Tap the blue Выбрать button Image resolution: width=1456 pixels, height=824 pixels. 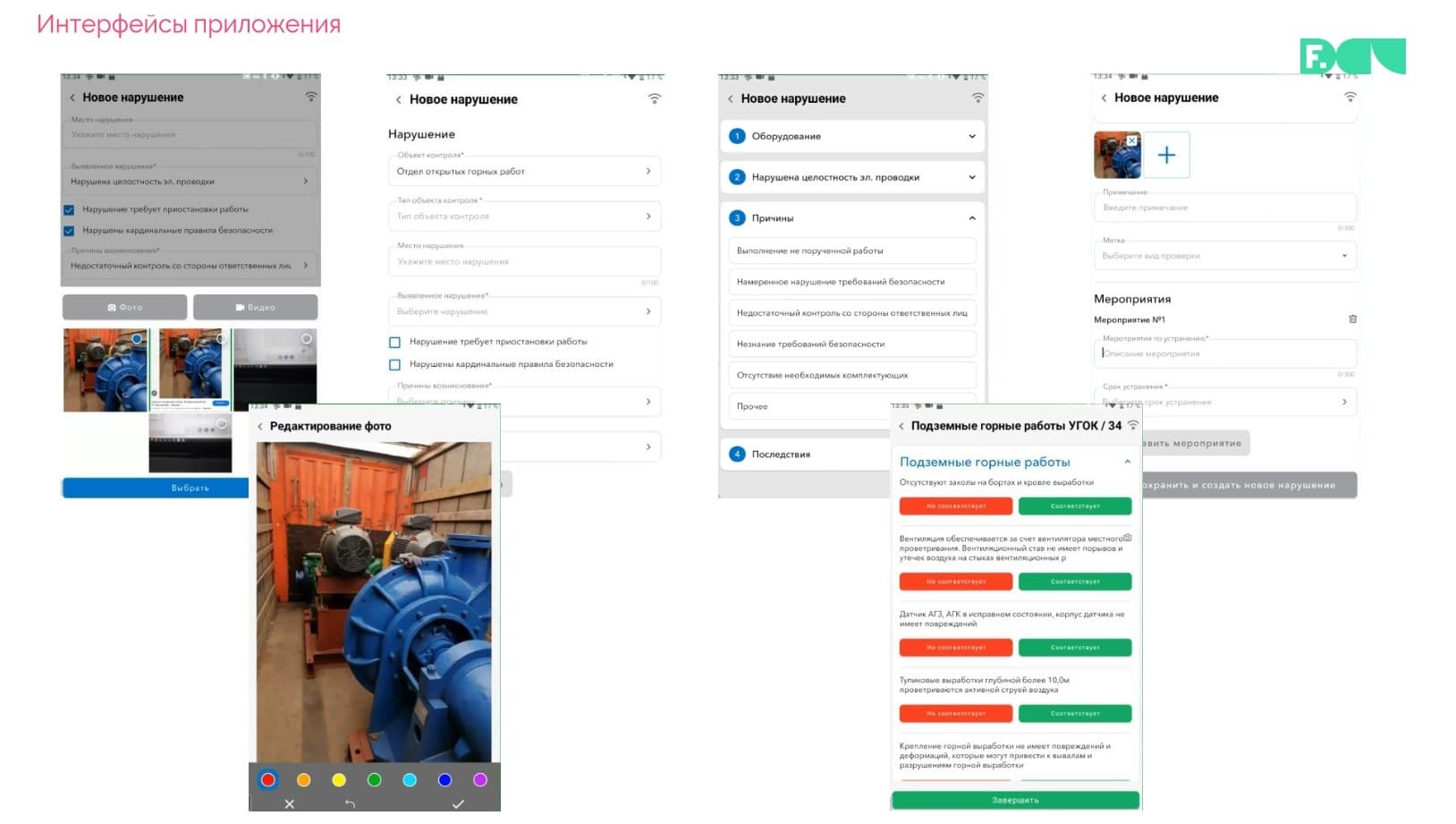(x=155, y=488)
